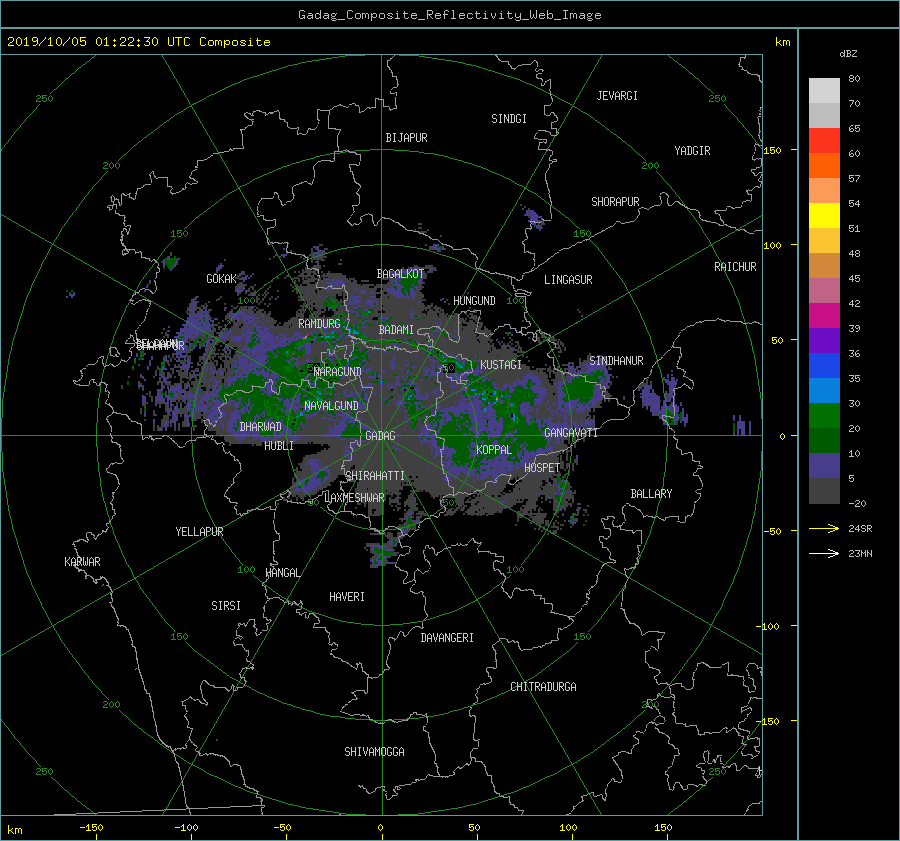Viewport: 900px width, 841px height.
Task: Click the yellow 24SR arrow legend icon
Action: (824, 528)
